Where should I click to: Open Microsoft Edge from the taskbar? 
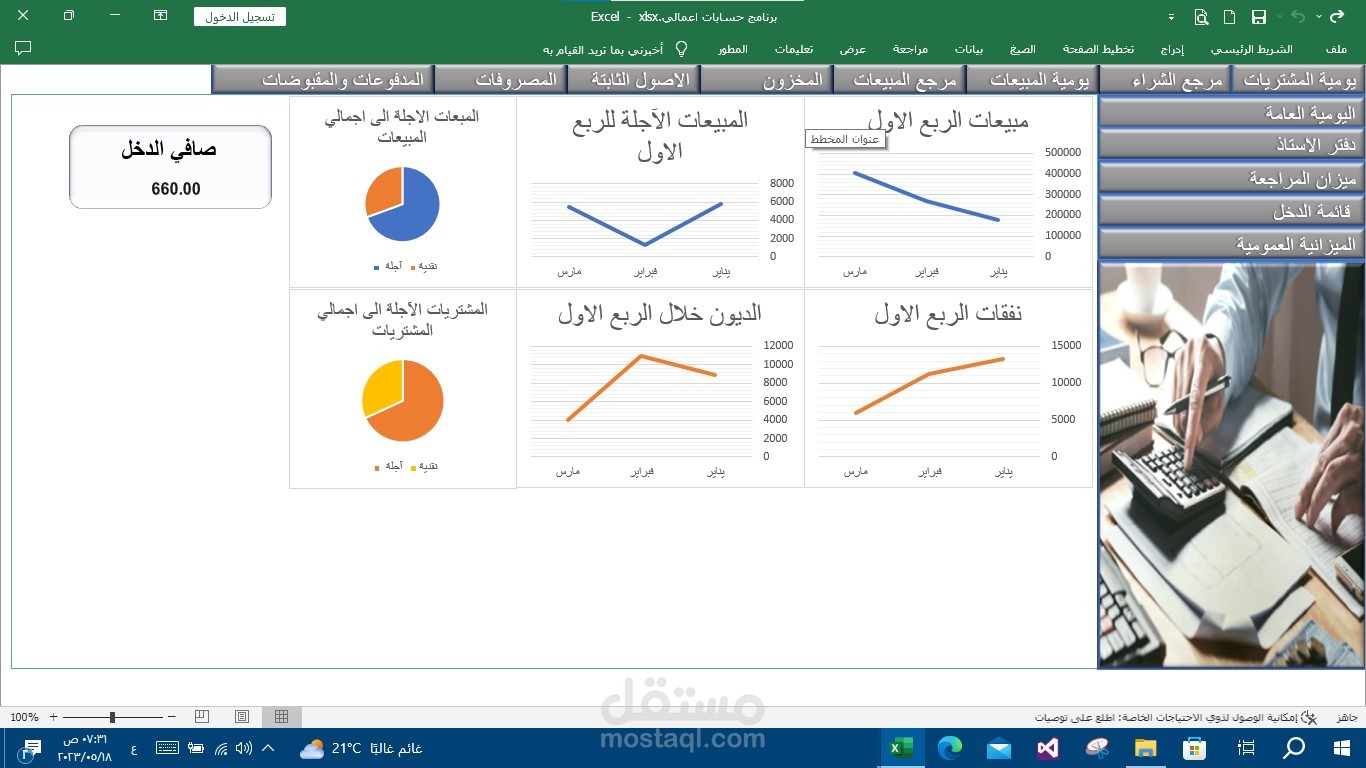[x=950, y=748]
